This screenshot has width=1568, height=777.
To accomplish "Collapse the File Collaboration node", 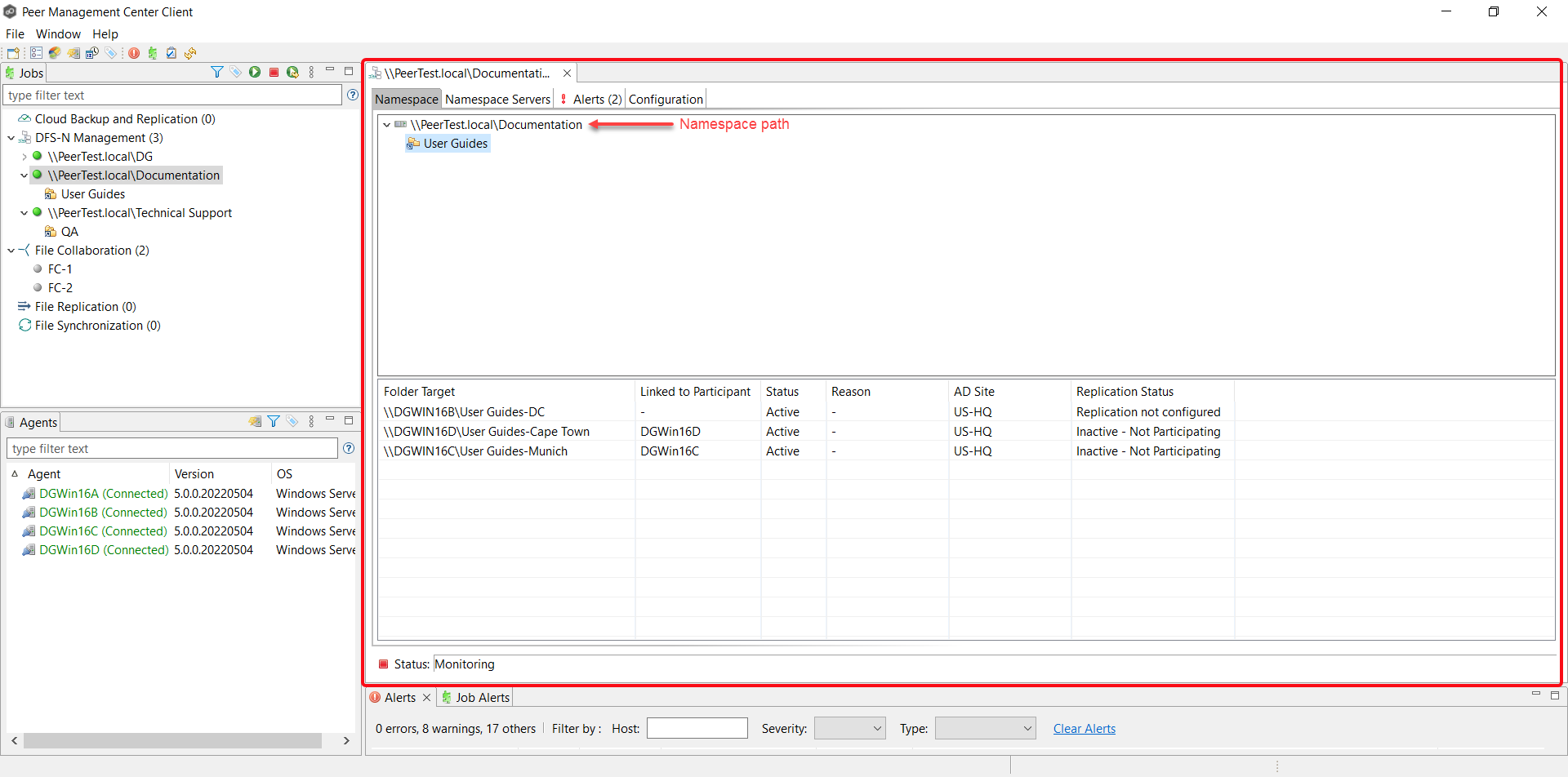I will pyautogui.click(x=11, y=251).
